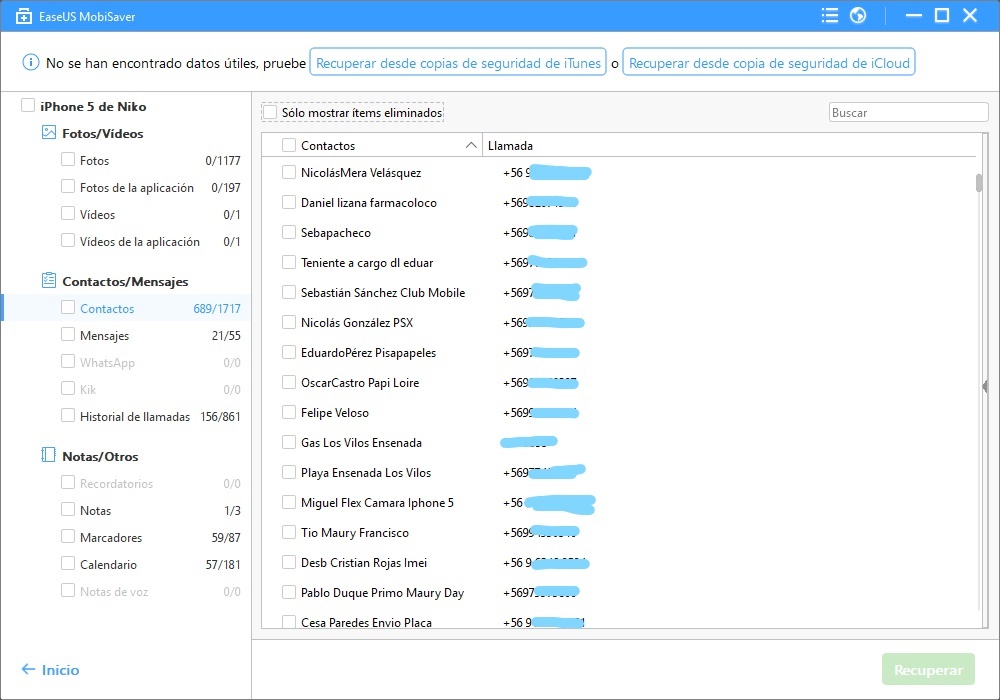
Task: Click the Buscar search field
Action: (908, 113)
